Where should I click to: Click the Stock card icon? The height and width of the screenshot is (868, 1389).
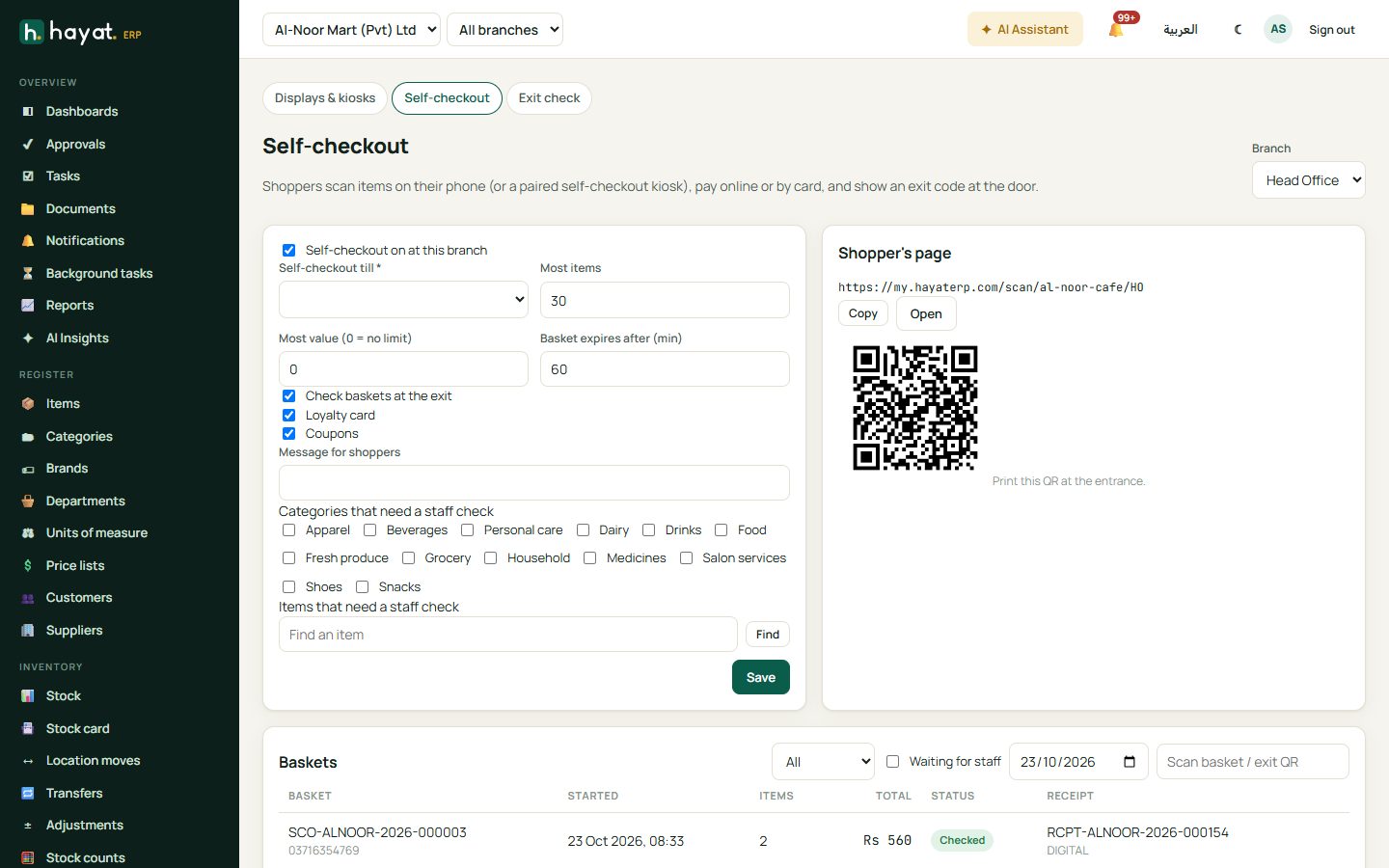coord(28,729)
